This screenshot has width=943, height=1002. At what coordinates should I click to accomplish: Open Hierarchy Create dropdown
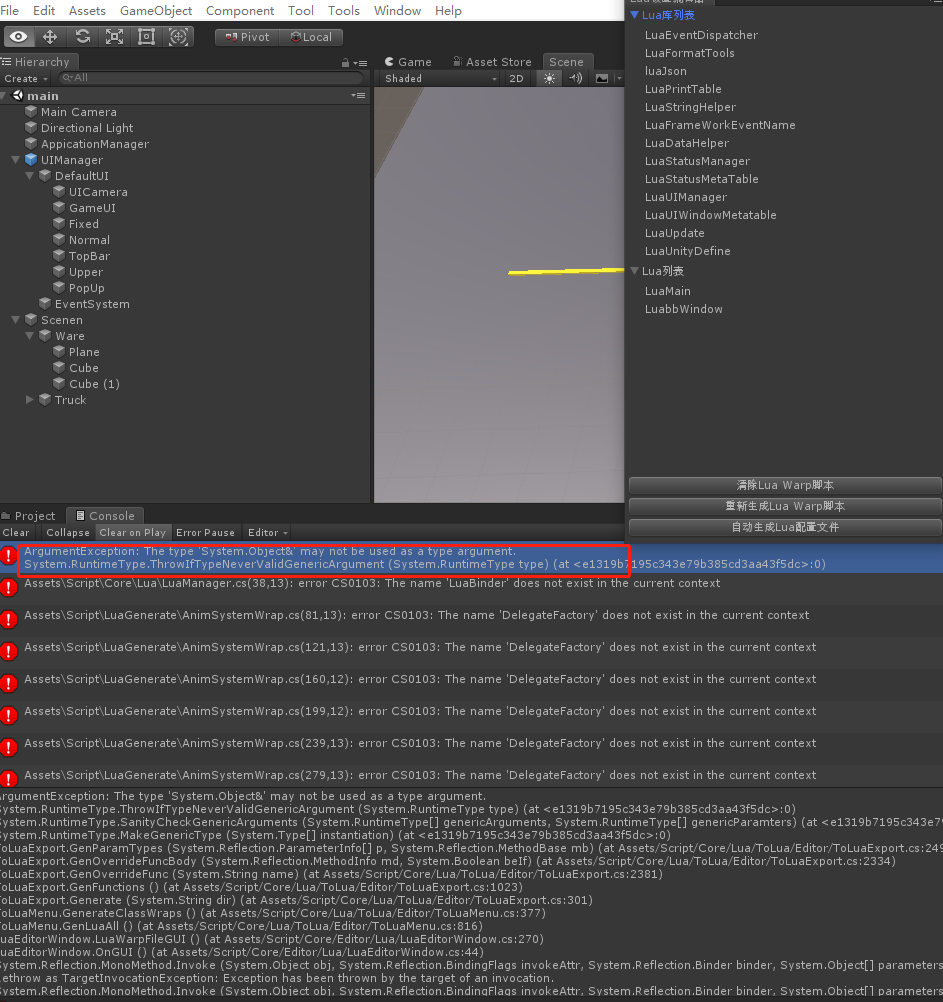[x=26, y=79]
